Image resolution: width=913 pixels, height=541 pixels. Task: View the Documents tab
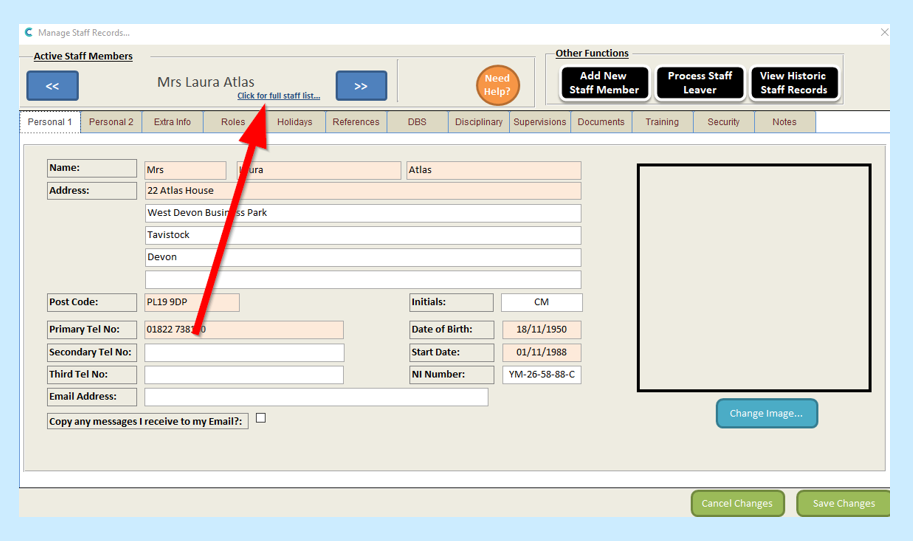click(601, 122)
